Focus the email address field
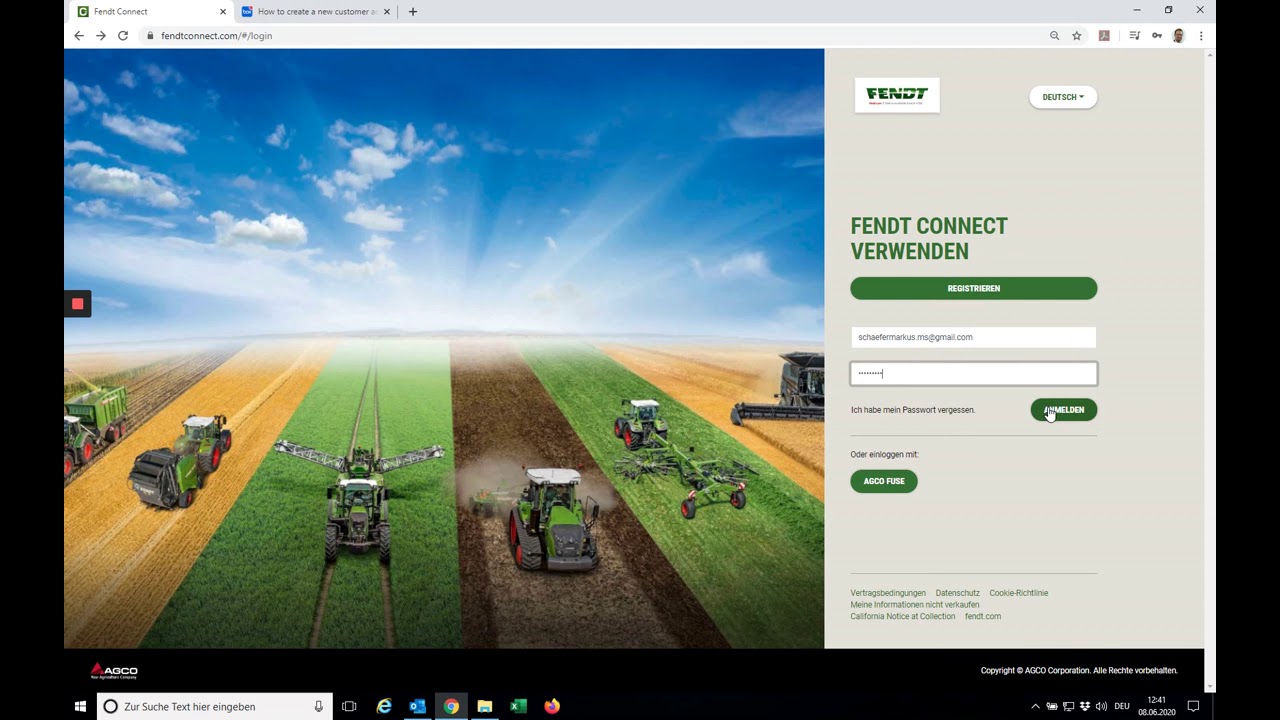 973,337
